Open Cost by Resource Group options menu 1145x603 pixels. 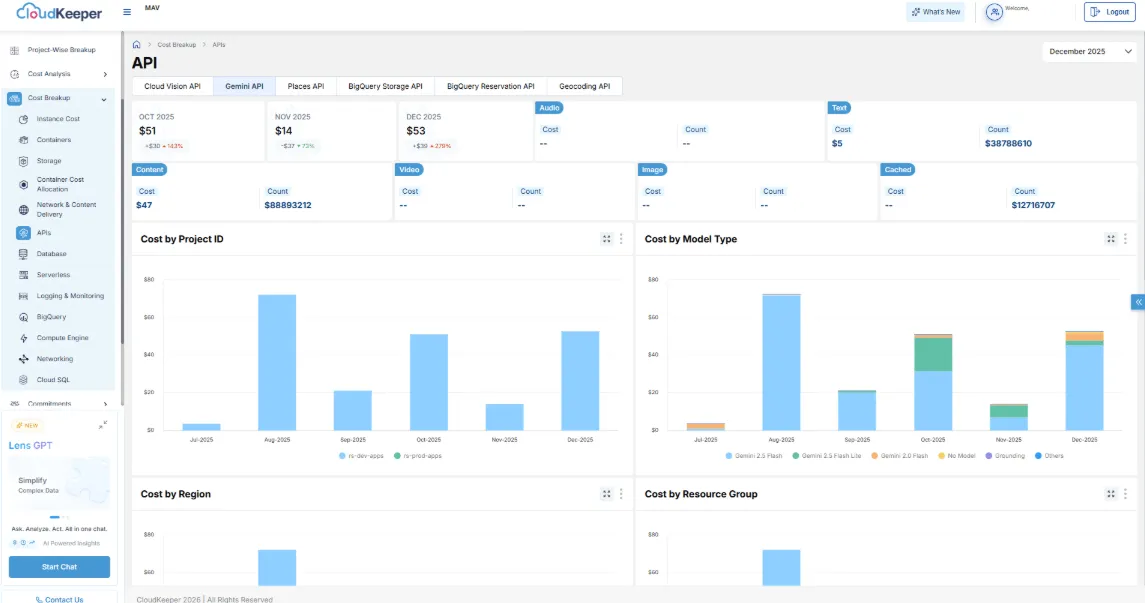1125,494
